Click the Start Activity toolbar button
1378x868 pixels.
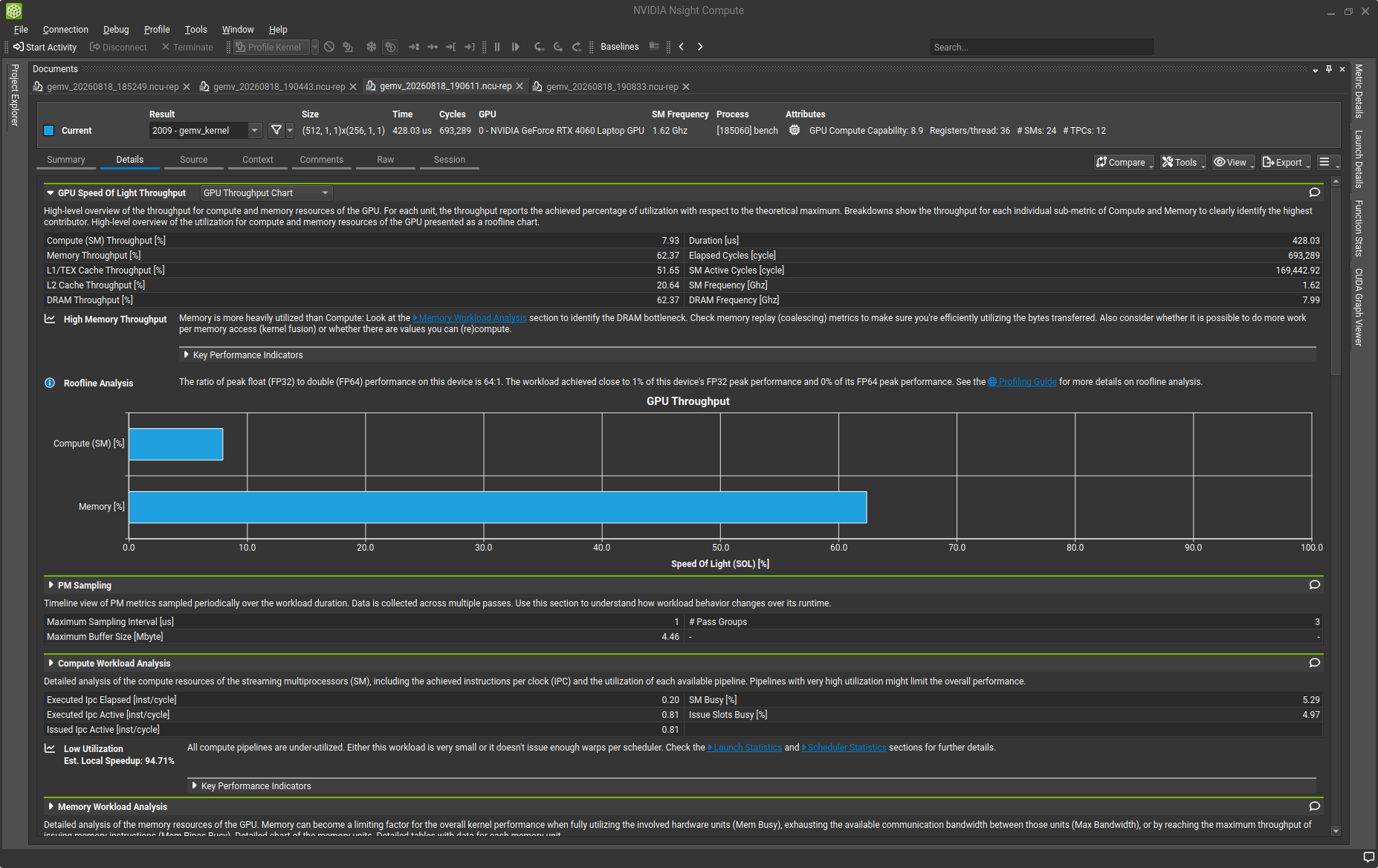(45, 47)
